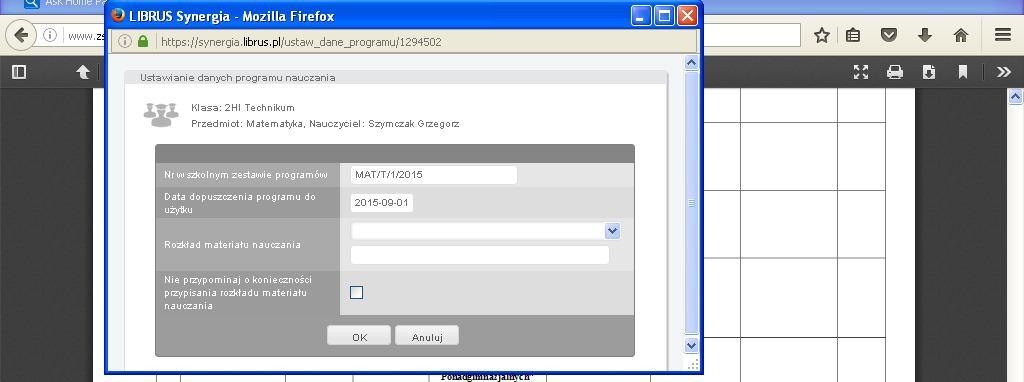The height and width of the screenshot is (382, 1024).
Task: Click 'Nr w szkolnym zestawie programów' label
Action: pyautogui.click(x=246, y=175)
